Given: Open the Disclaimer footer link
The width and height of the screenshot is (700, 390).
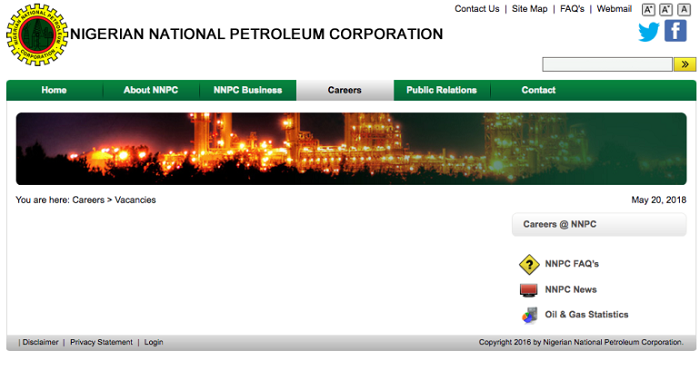Looking at the screenshot, I should [x=41, y=342].
